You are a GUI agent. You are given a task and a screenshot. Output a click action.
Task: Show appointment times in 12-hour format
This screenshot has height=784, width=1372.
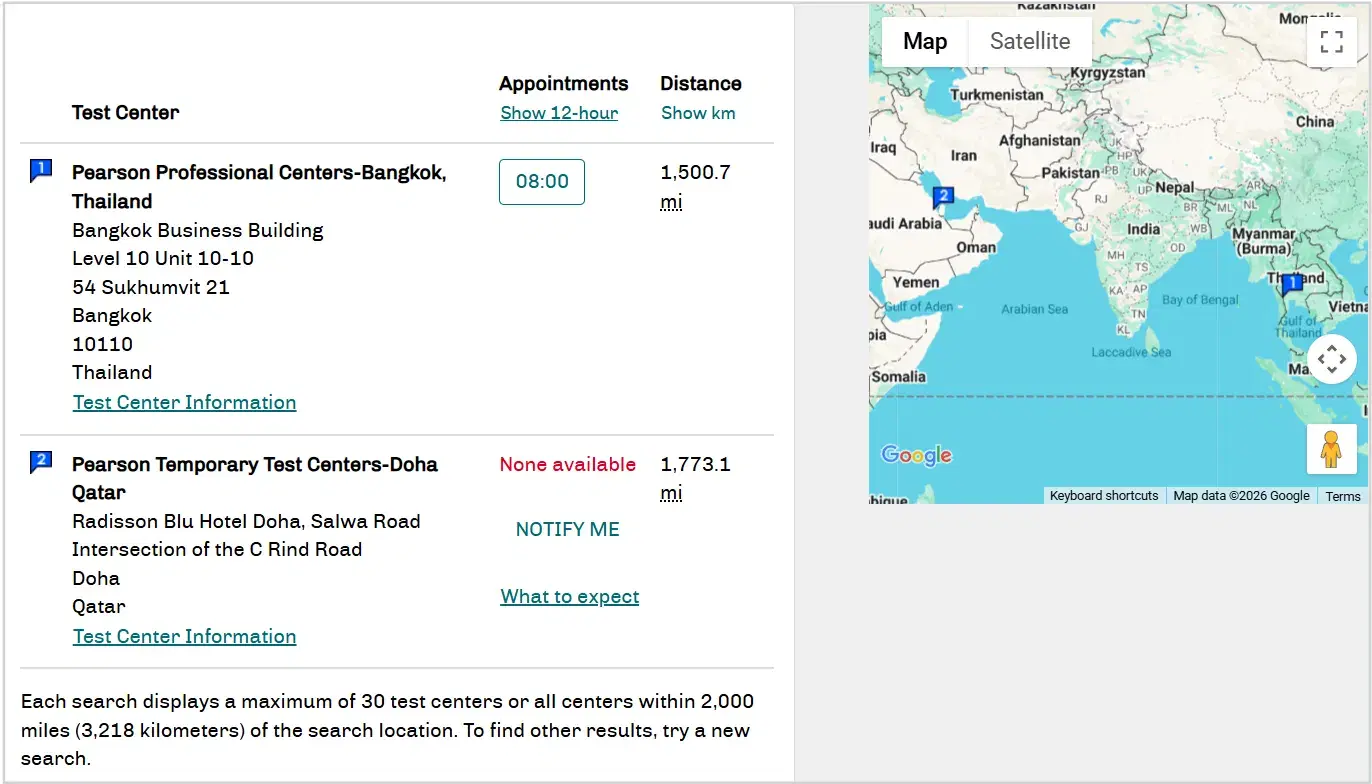pyautogui.click(x=559, y=113)
